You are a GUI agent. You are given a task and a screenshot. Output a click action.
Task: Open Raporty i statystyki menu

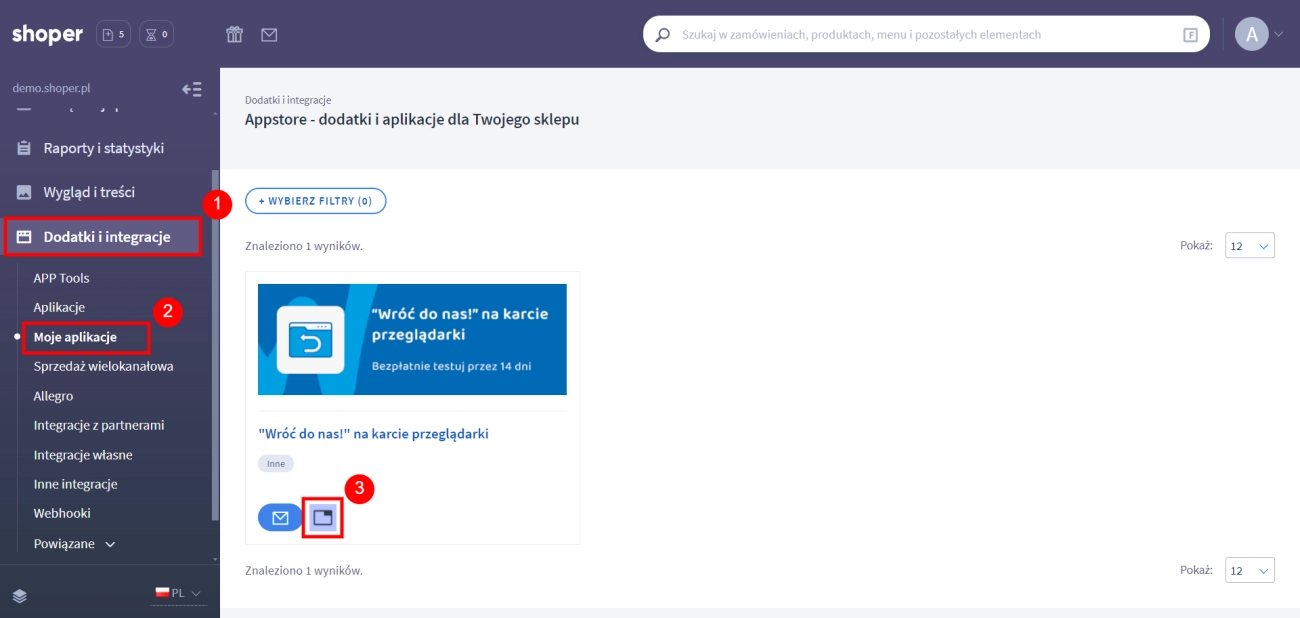tap(103, 148)
